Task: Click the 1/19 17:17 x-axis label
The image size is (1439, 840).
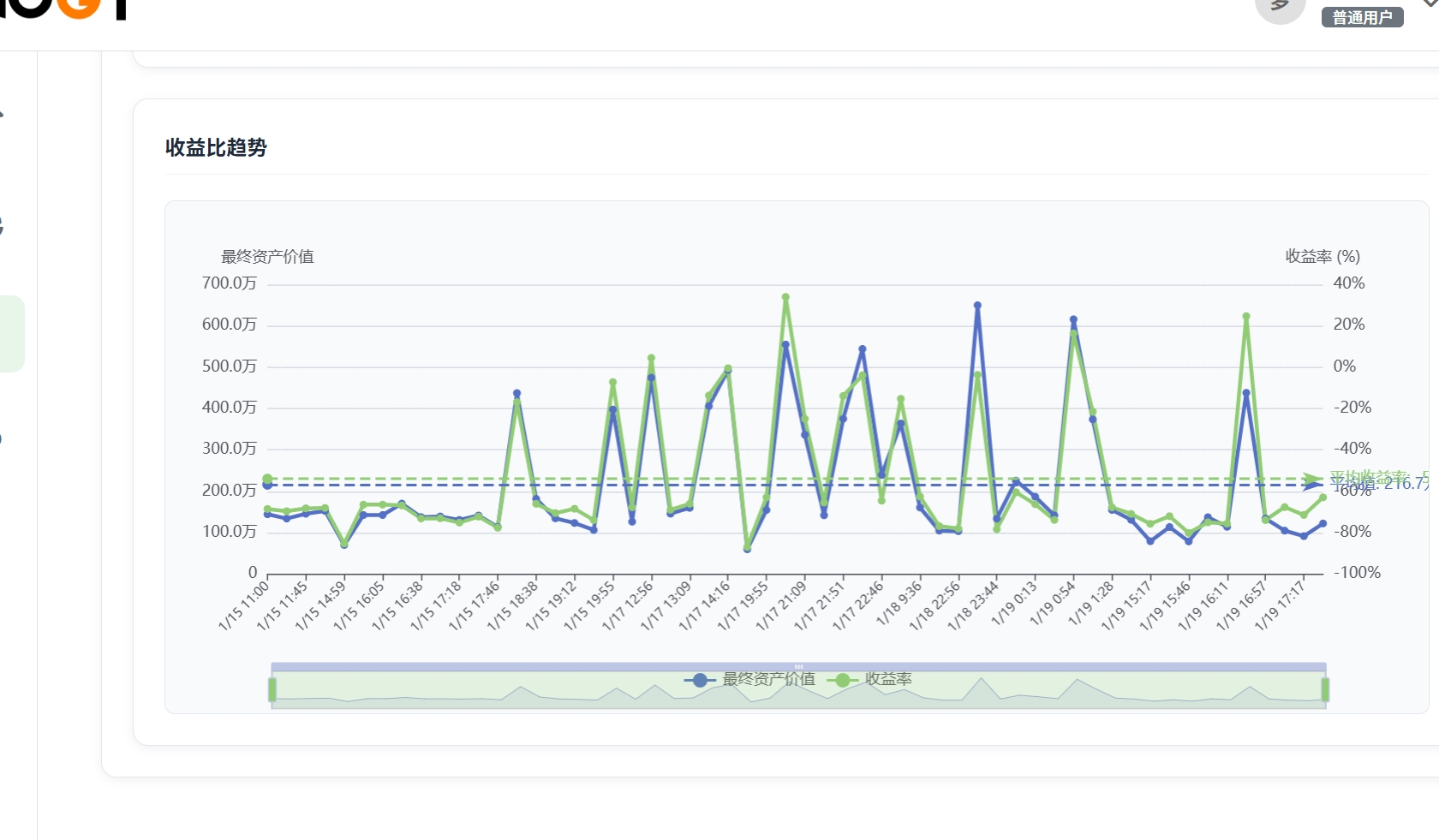Action: (1281, 606)
